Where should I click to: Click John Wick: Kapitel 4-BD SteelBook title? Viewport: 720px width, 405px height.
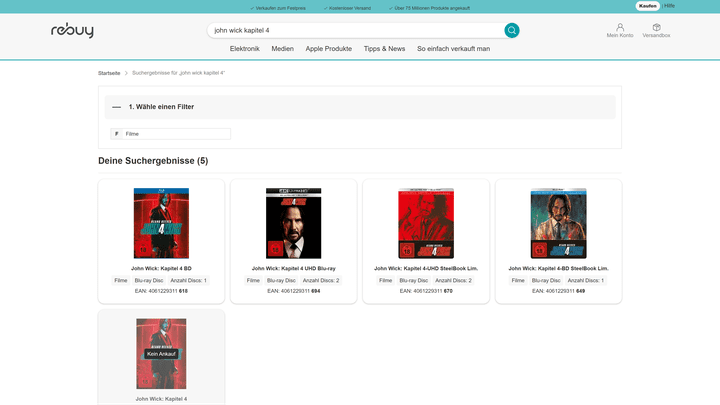(x=558, y=268)
